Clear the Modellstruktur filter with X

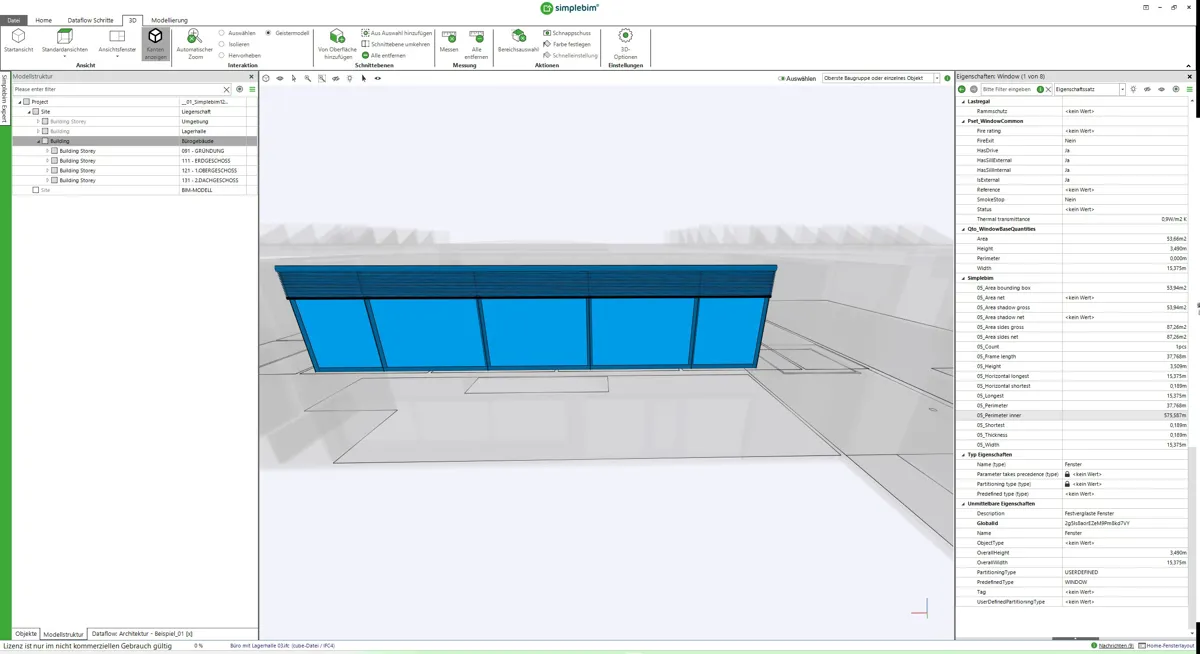pyautogui.click(x=227, y=89)
